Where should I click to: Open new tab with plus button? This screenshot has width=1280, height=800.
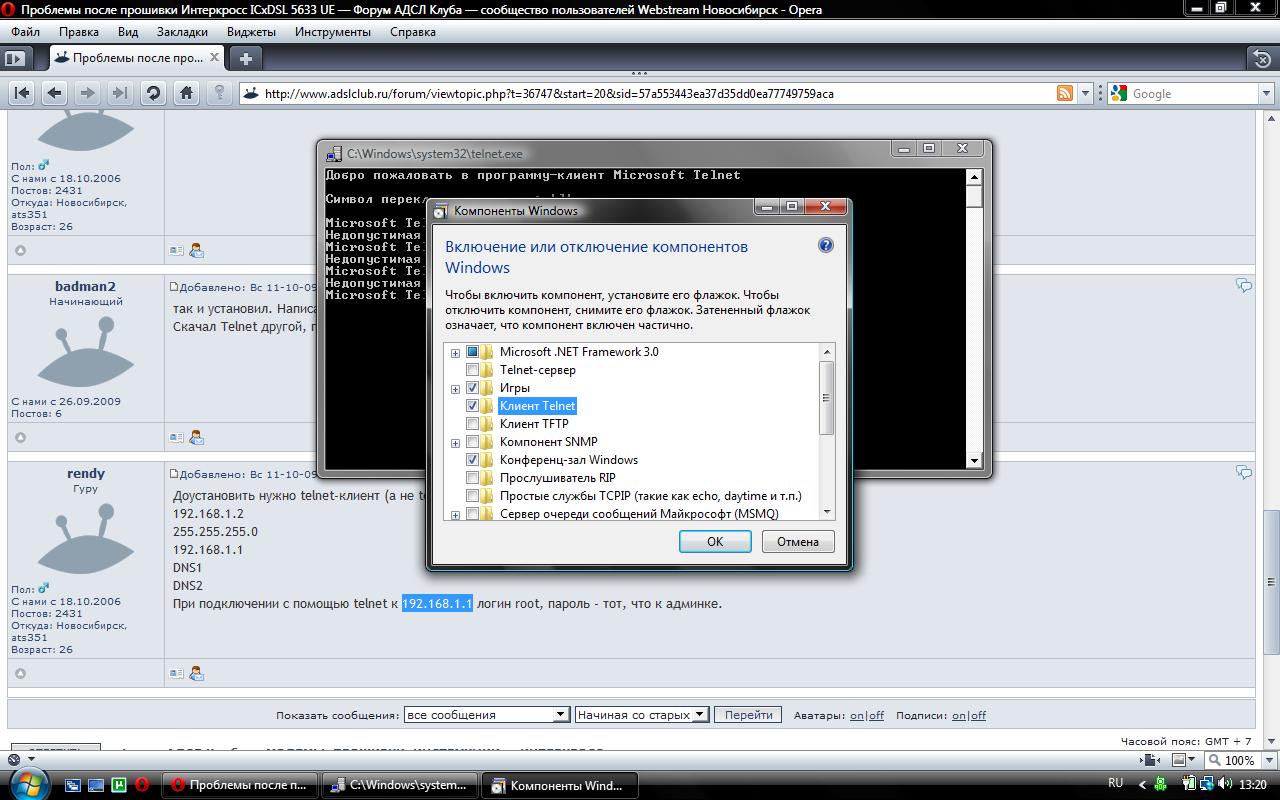245,58
